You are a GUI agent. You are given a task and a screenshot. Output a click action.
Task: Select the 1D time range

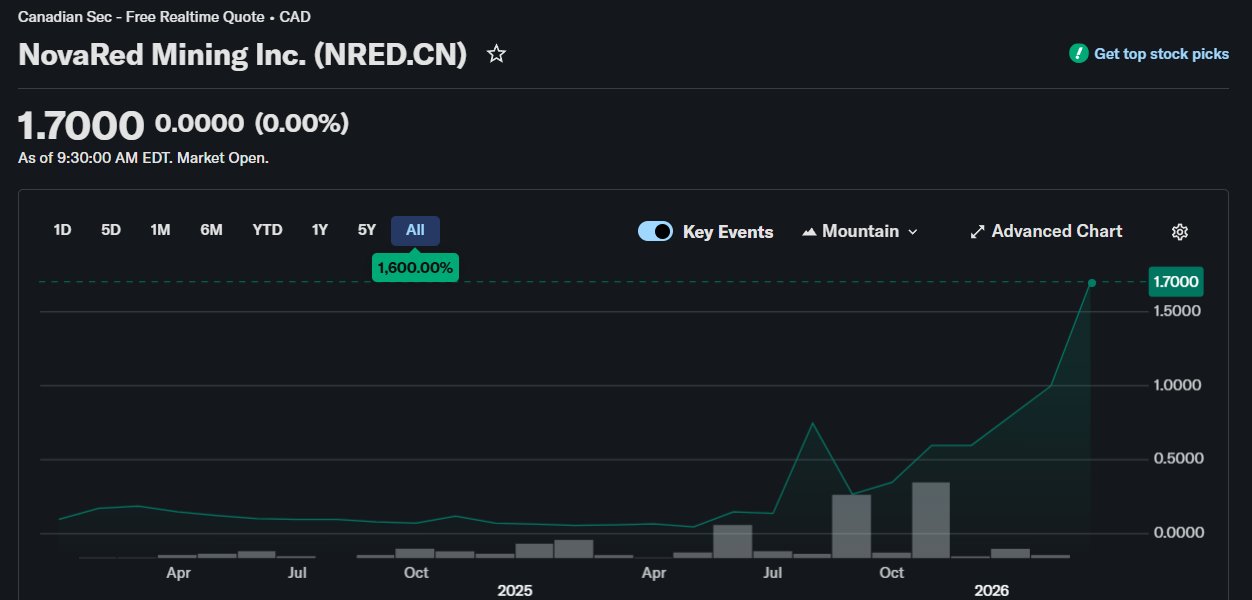tap(62, 230)
